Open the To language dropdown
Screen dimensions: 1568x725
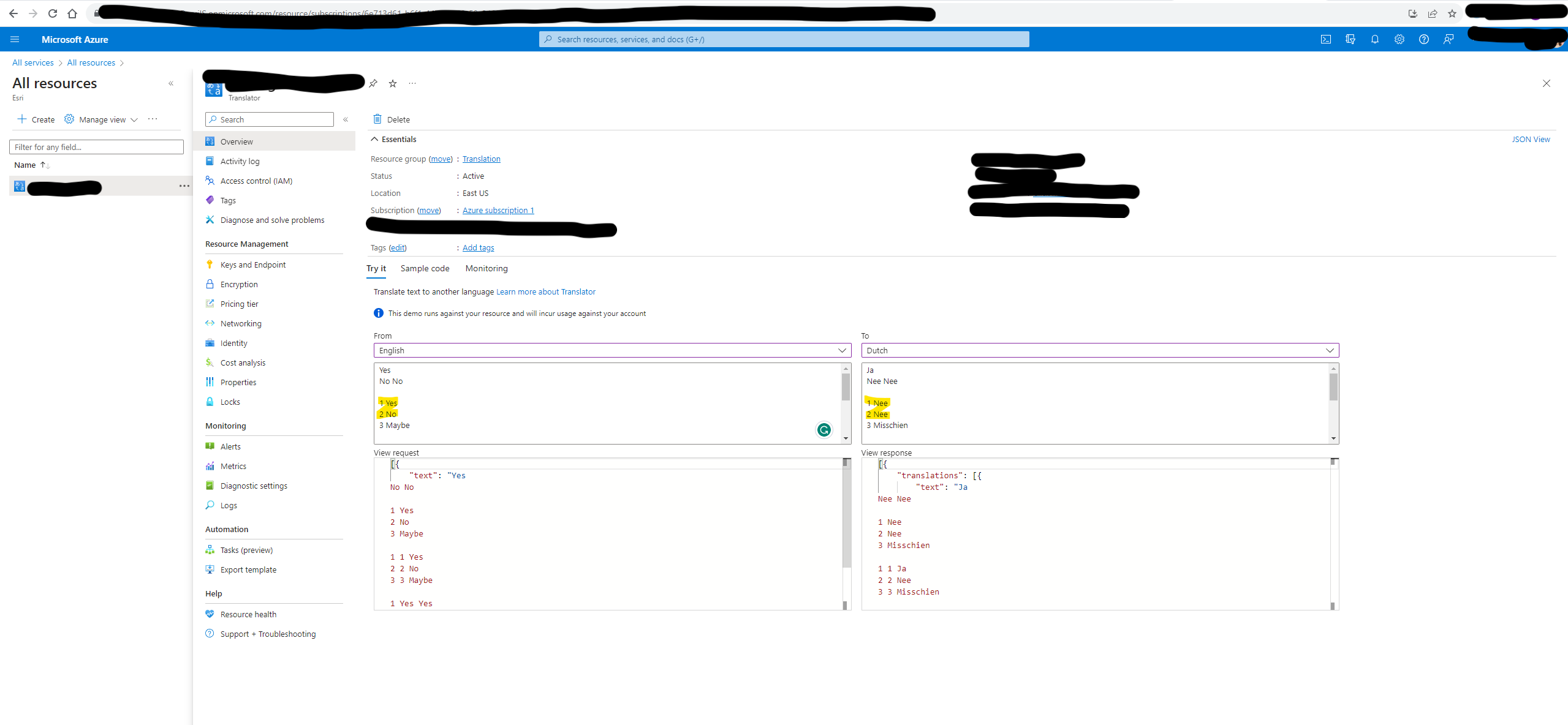1100,350
